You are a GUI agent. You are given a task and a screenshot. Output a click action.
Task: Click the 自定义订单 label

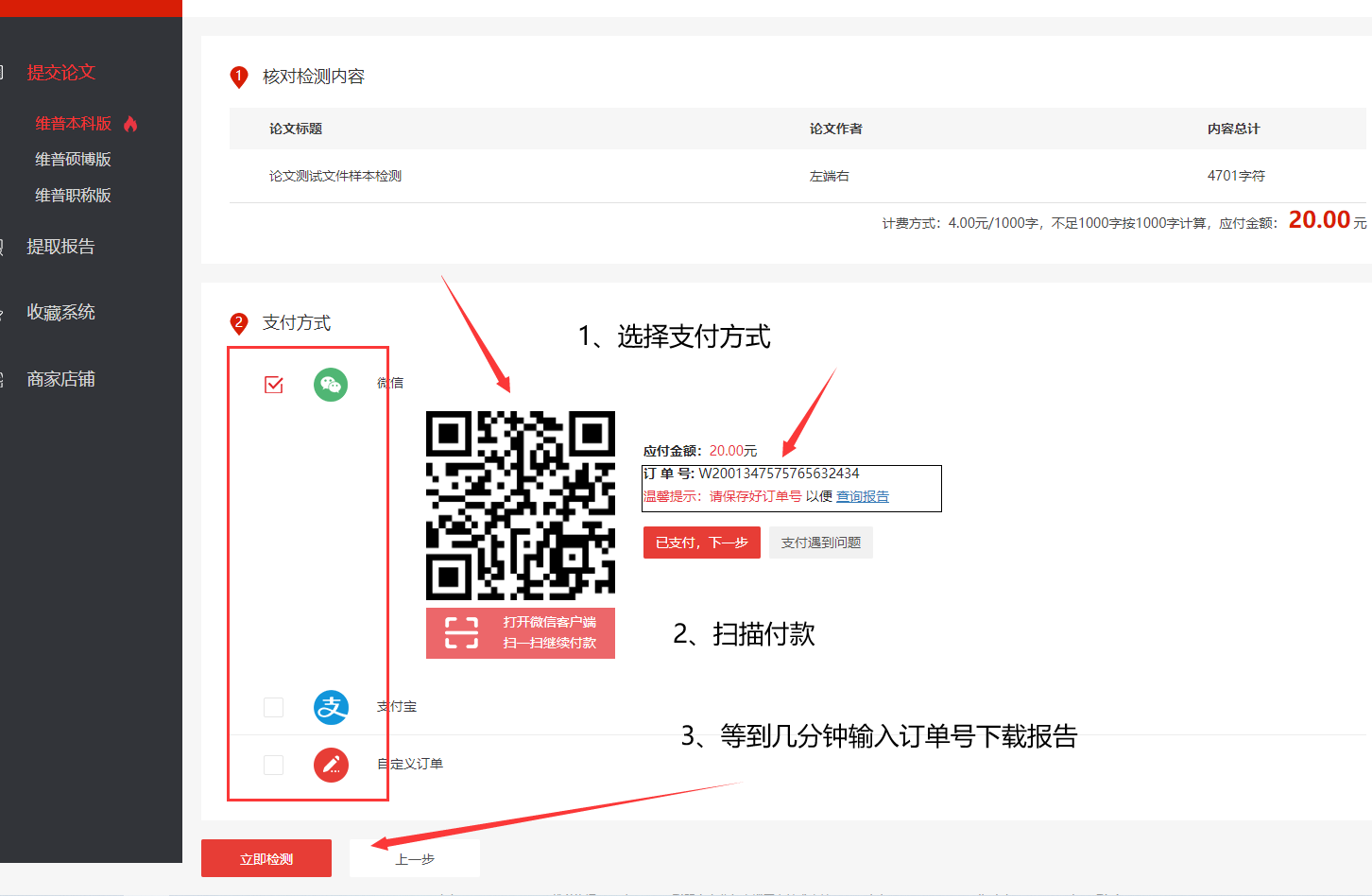(410, 764)
